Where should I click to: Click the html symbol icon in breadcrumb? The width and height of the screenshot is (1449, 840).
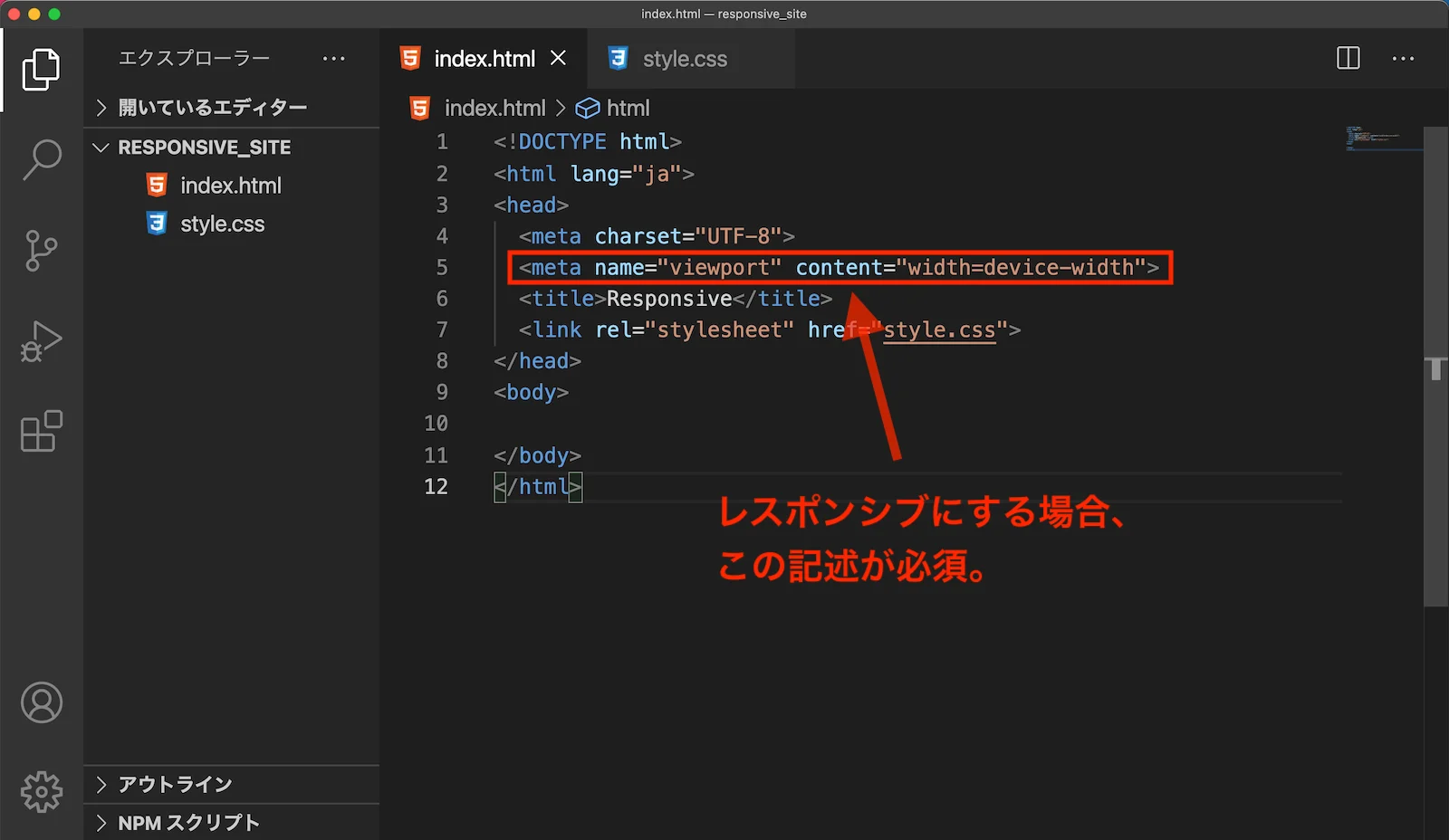[588, 109]
